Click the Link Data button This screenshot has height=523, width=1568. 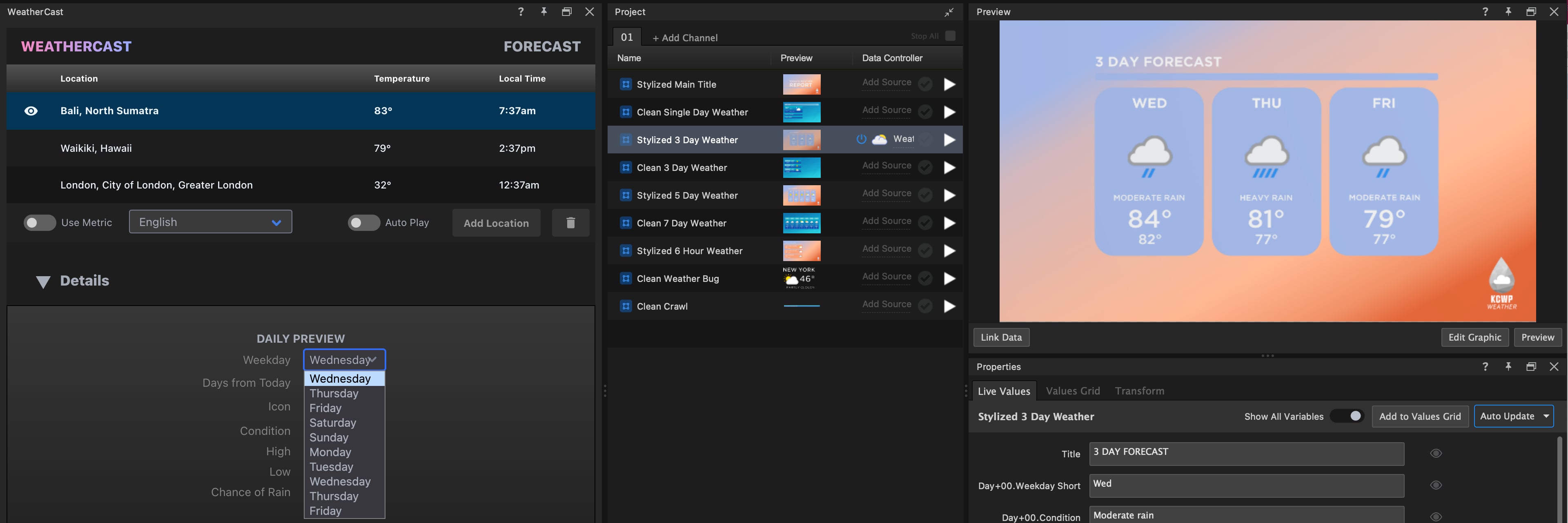click(x=1001, y=337)
